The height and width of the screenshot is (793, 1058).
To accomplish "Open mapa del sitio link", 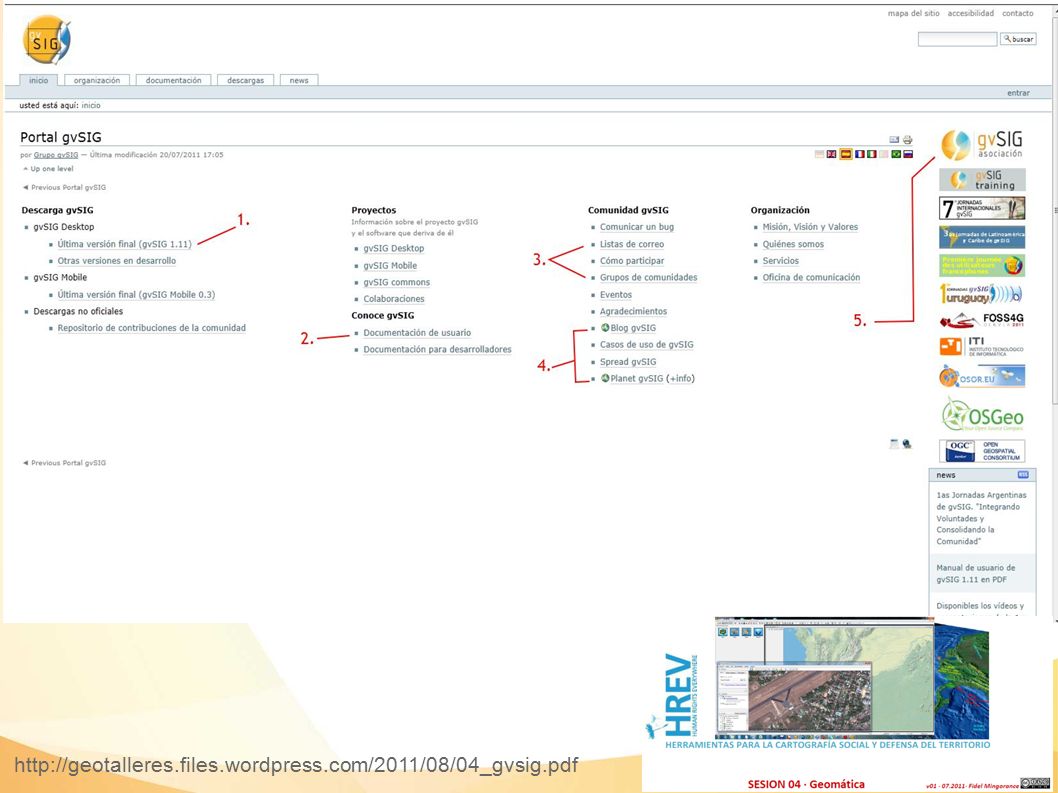I will pyautogui.click(x=914, y=13).
